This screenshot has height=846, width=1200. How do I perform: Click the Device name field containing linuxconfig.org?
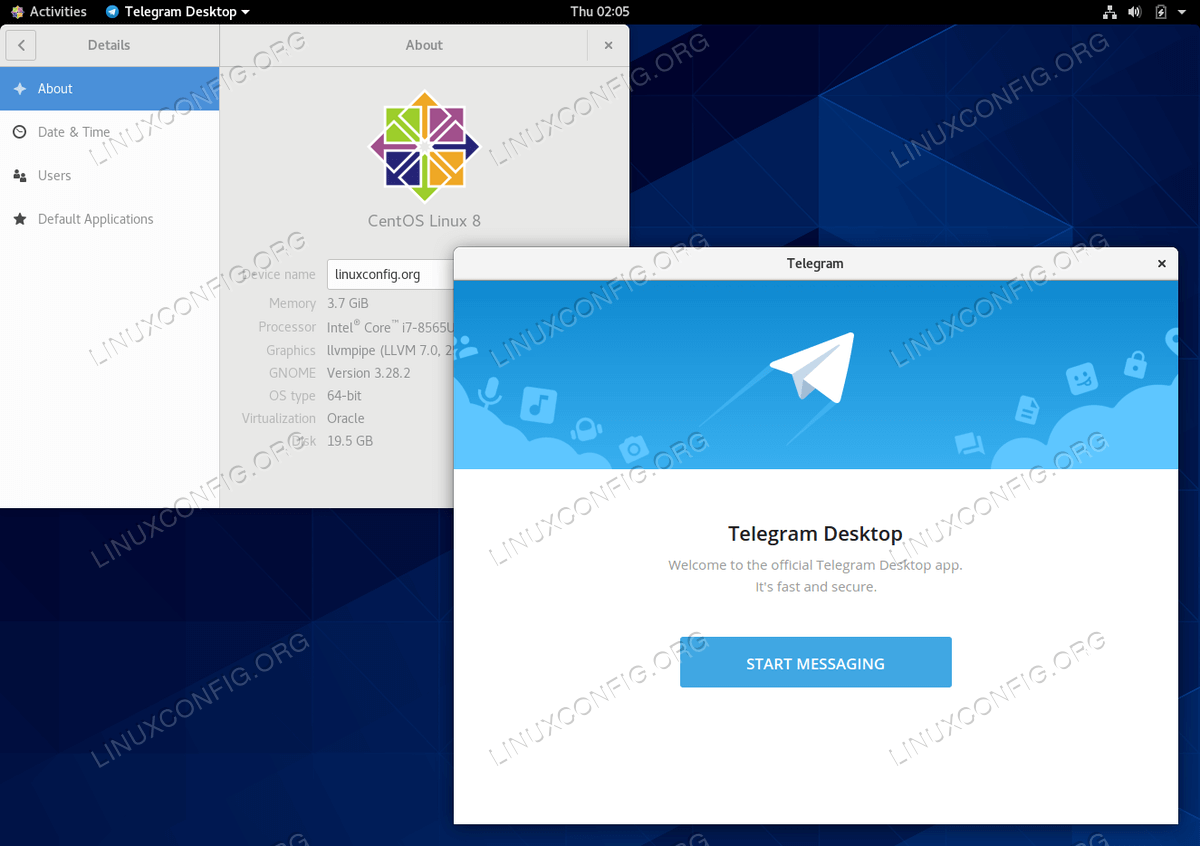(391, 274)
